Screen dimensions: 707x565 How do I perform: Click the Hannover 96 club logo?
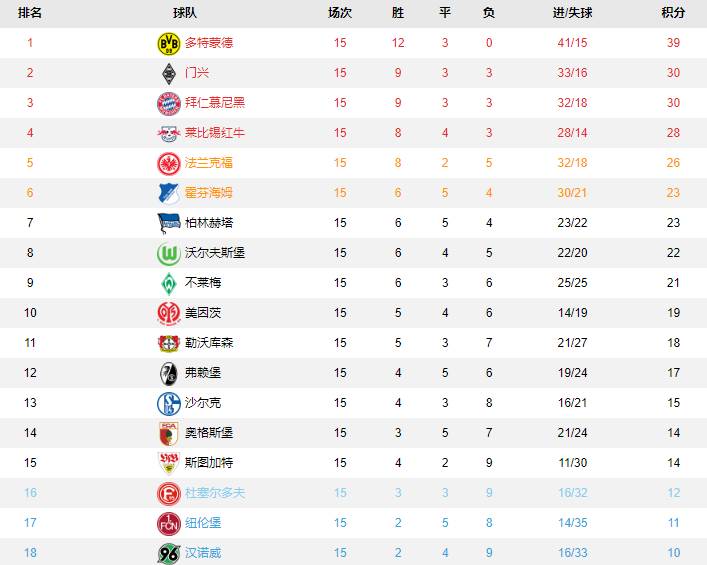tap(168, 553)
